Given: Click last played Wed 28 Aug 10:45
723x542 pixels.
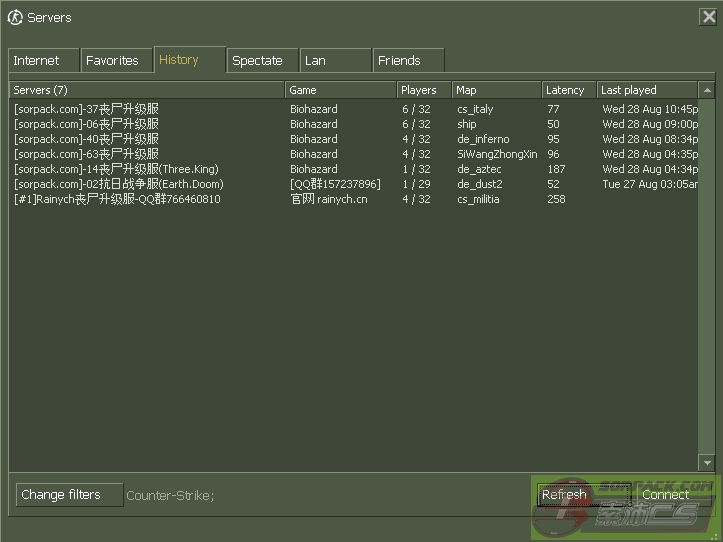Looking at the screenshot, I should 650,109.
